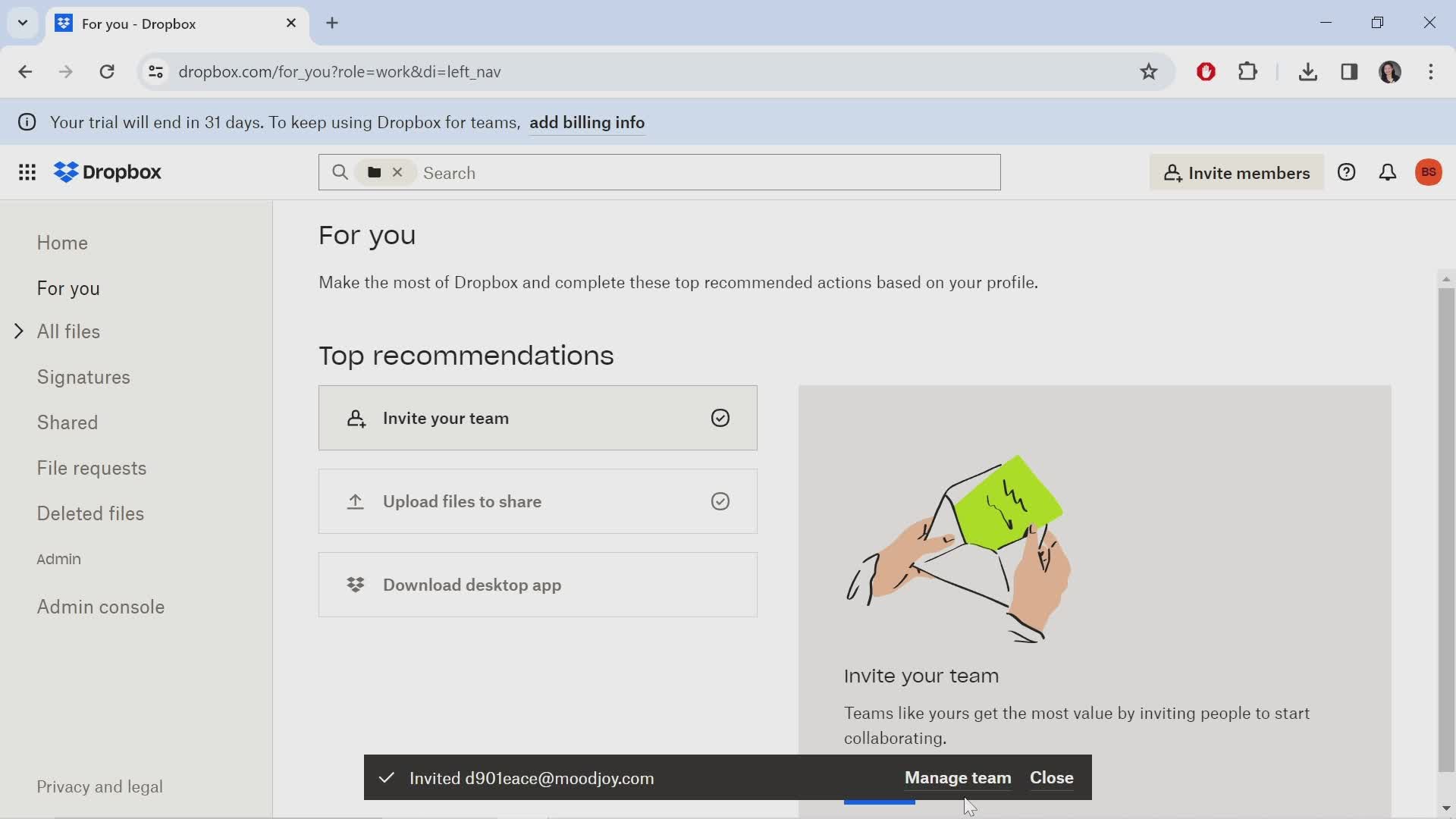
Task: Expand the browser tab list dropdown
Action: (22, 22)
